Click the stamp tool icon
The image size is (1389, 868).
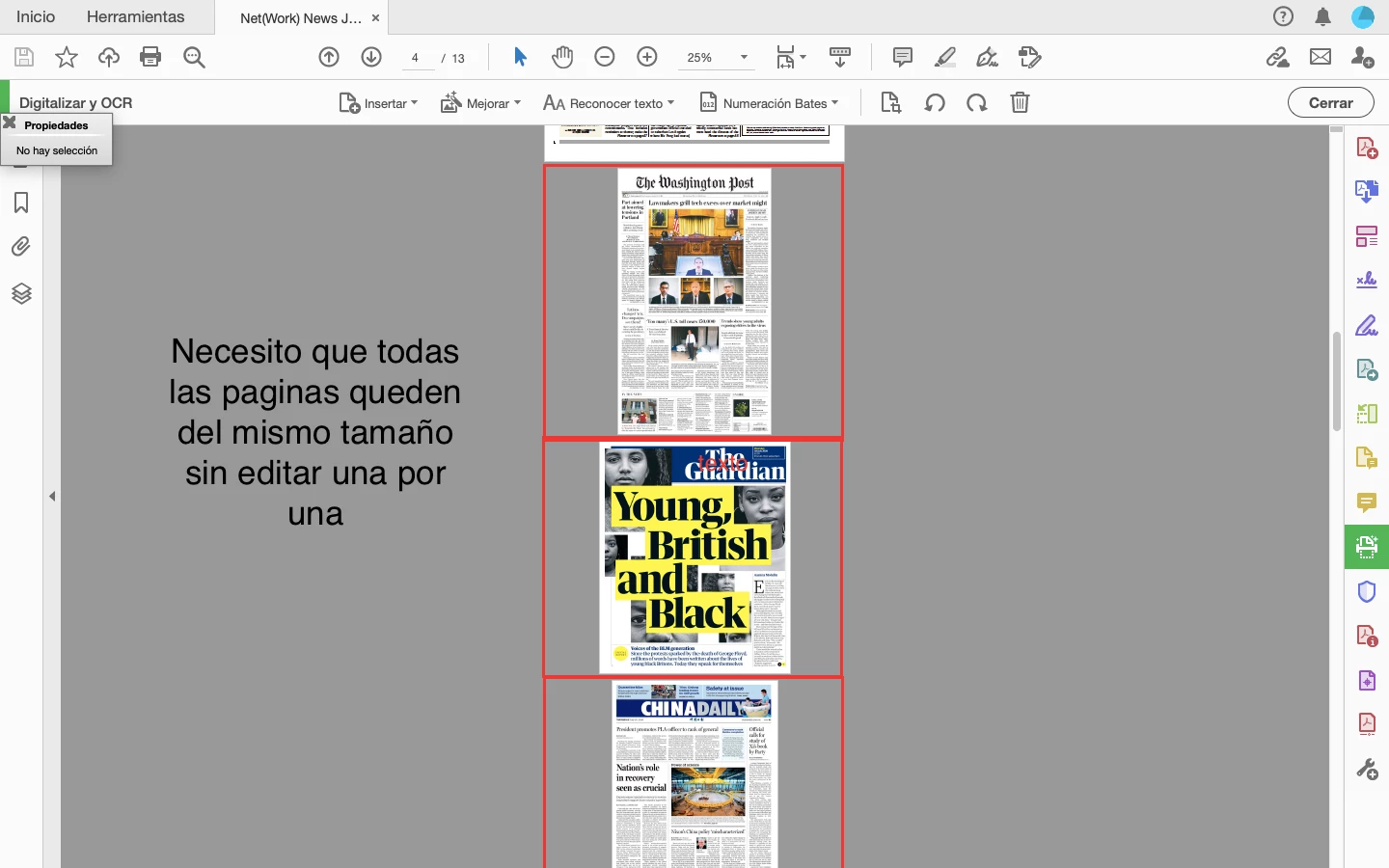pos(1030,58)
